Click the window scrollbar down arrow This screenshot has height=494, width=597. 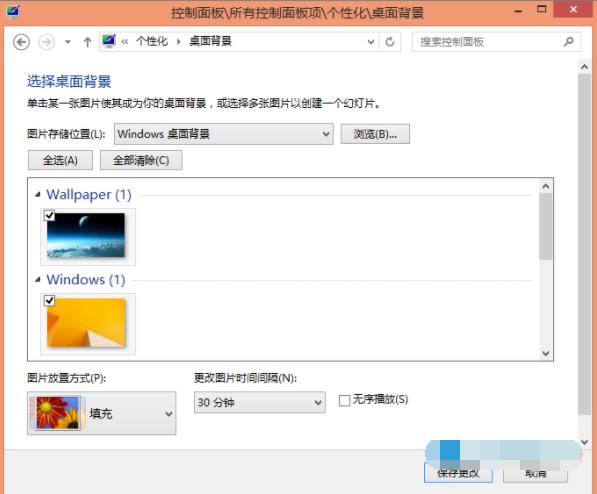tap(584, 442)
